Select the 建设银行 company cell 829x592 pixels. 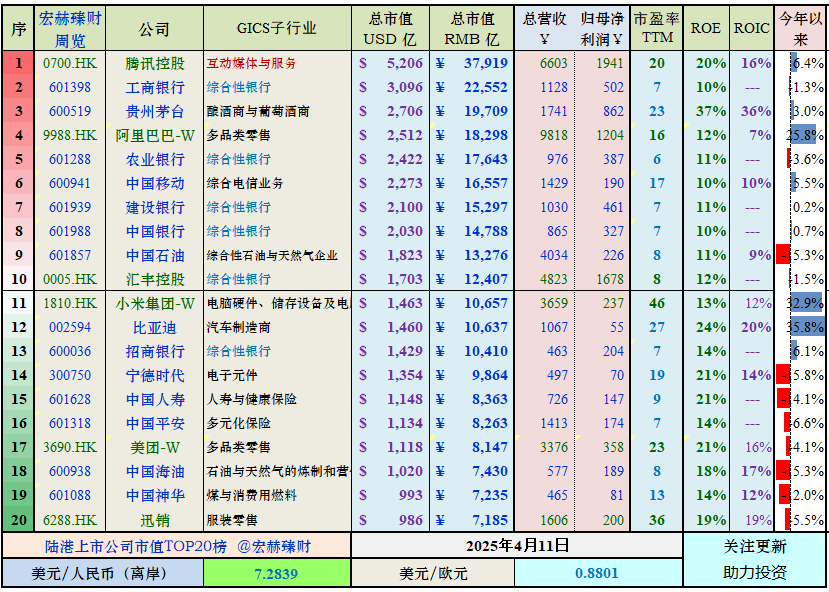pos(154,207)
